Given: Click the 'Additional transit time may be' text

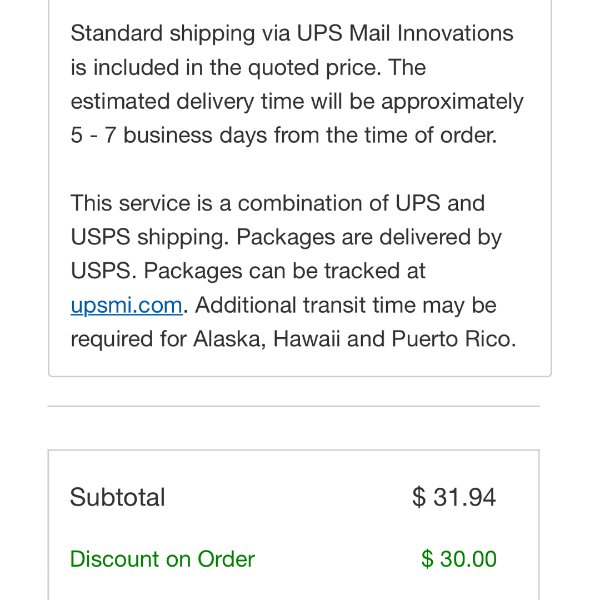Looking at the screenshot, I should 346,305.
